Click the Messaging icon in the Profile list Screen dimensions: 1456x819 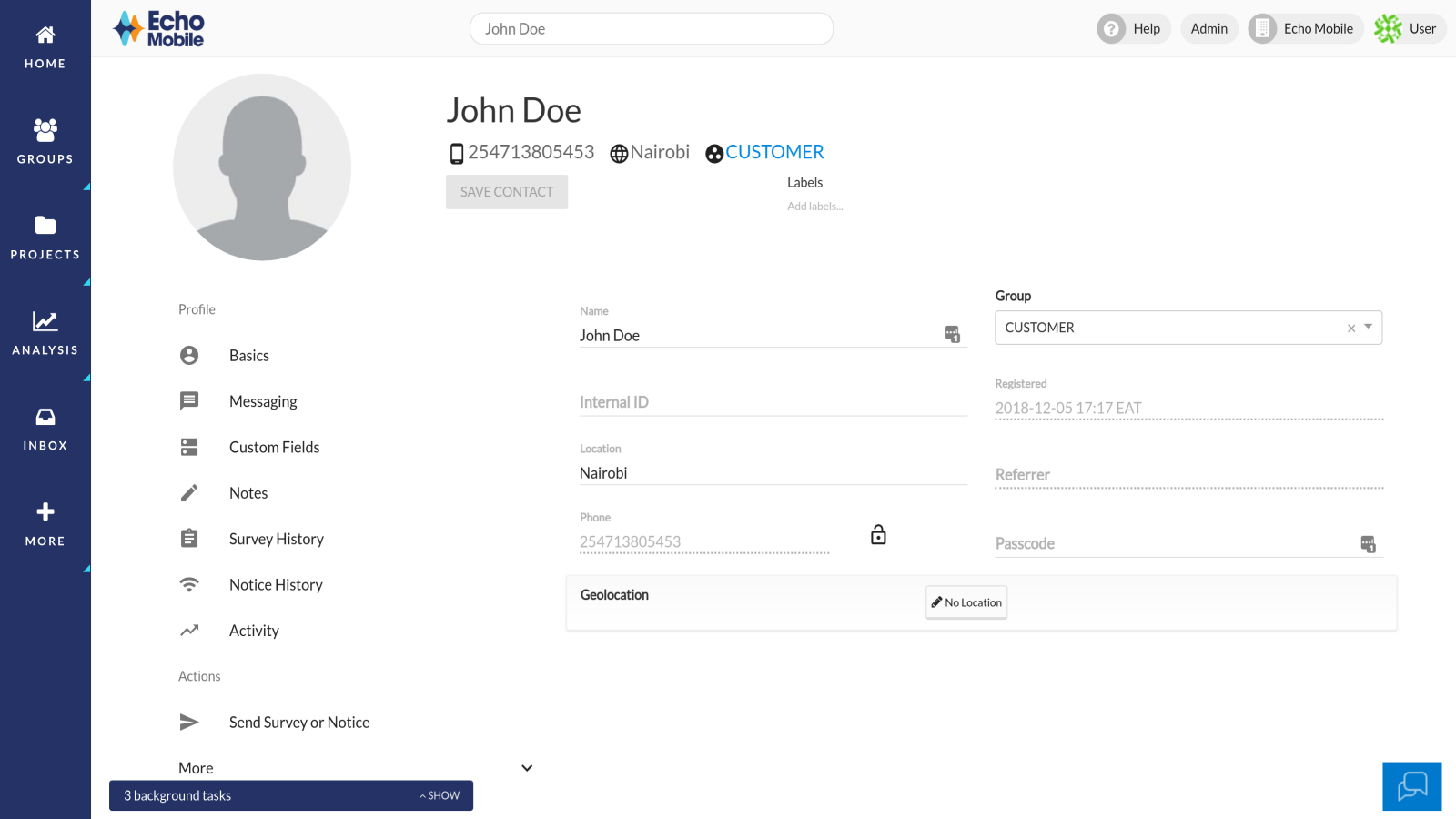(x=189, y=400)
